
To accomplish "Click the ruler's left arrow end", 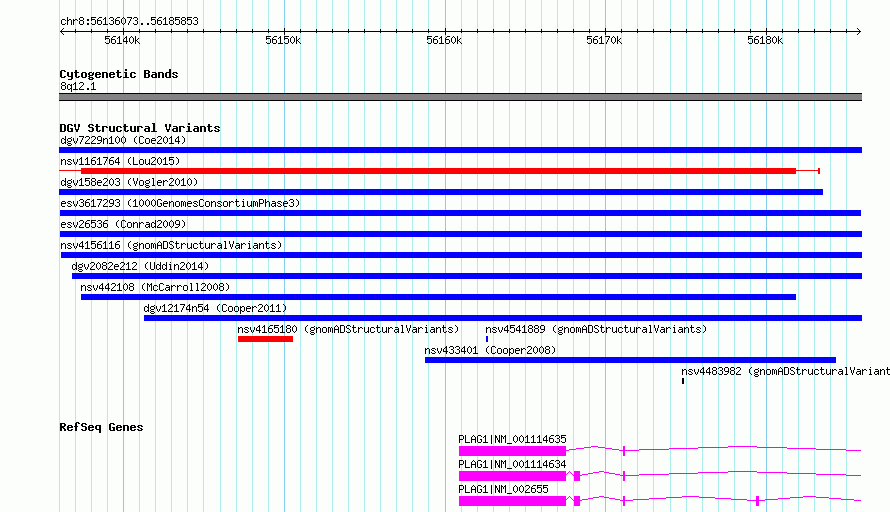I will point(62,32).
